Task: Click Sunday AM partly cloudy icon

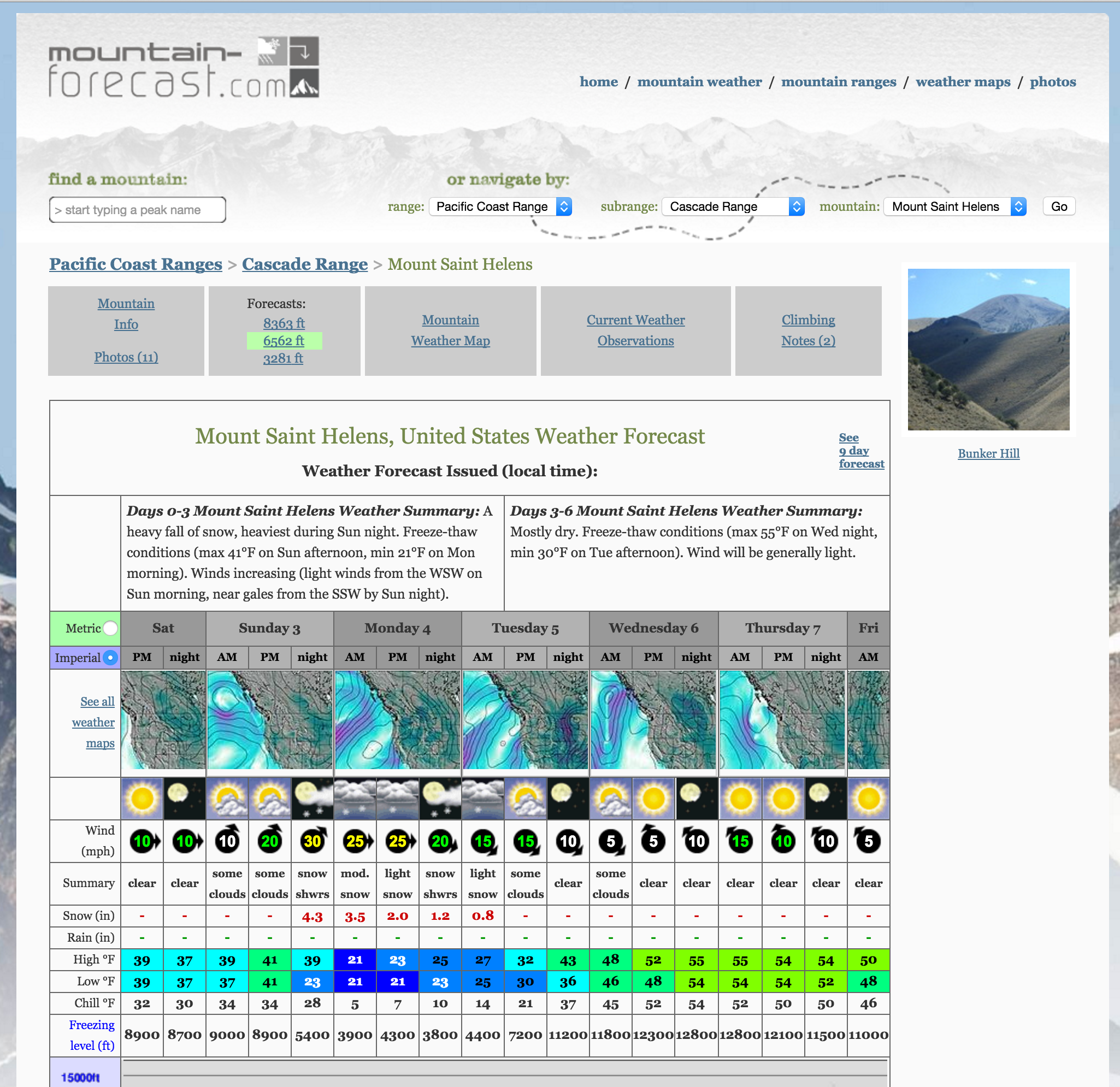Action: pyautogui.click(x=227, y=798)
